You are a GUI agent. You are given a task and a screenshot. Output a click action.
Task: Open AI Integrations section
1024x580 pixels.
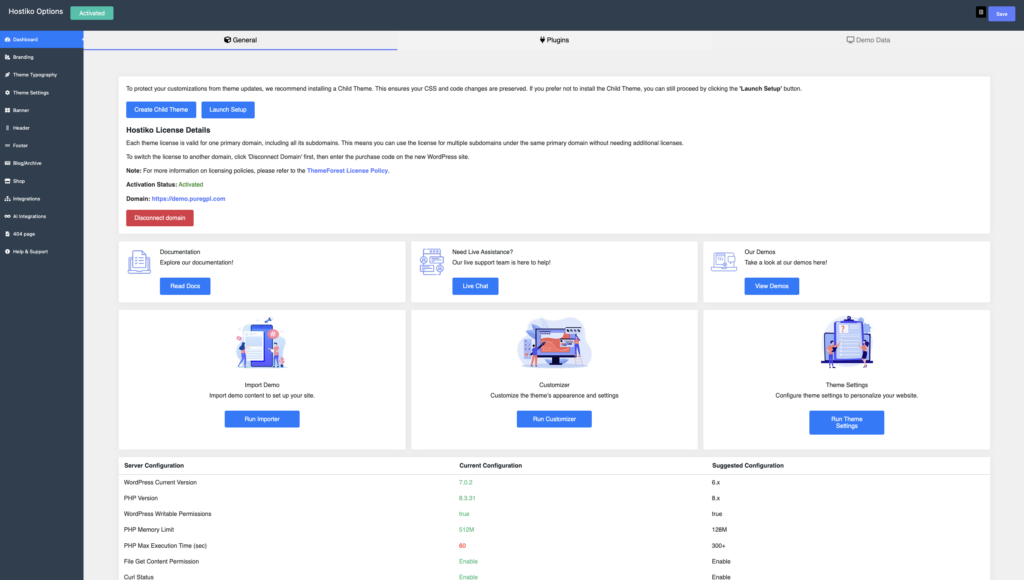41,216
